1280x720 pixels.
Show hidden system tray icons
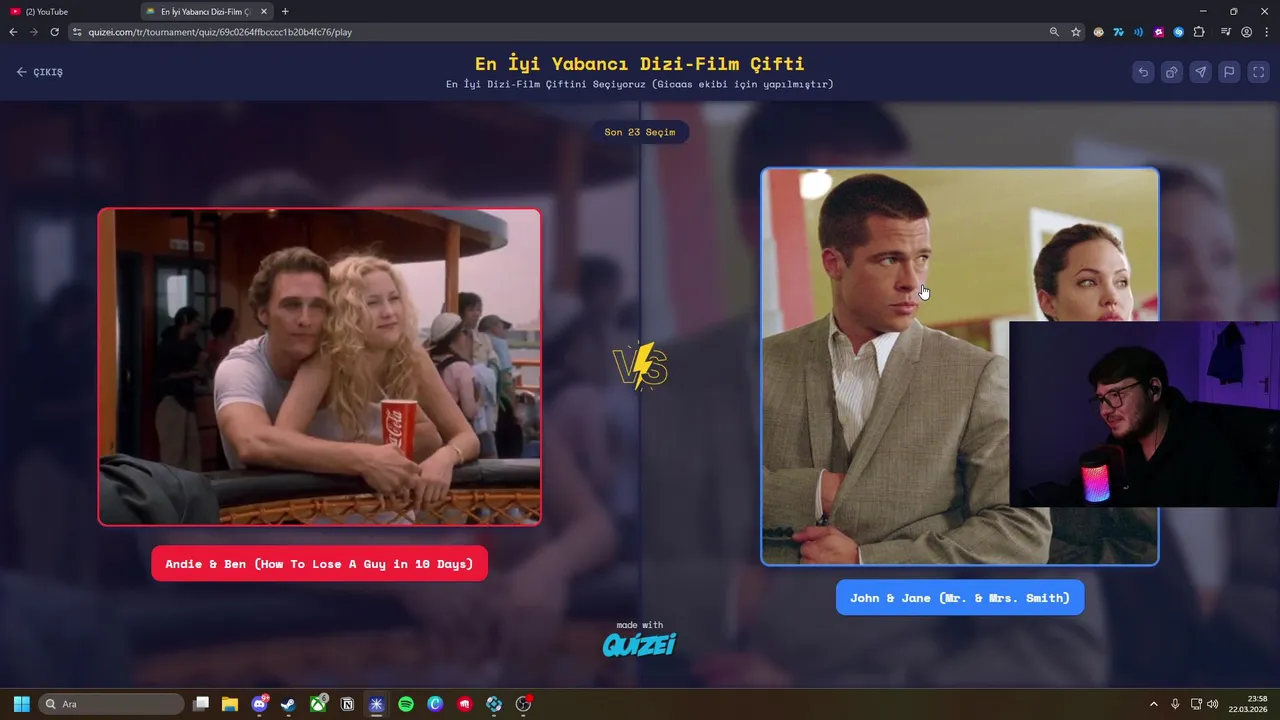(1153, 704)
